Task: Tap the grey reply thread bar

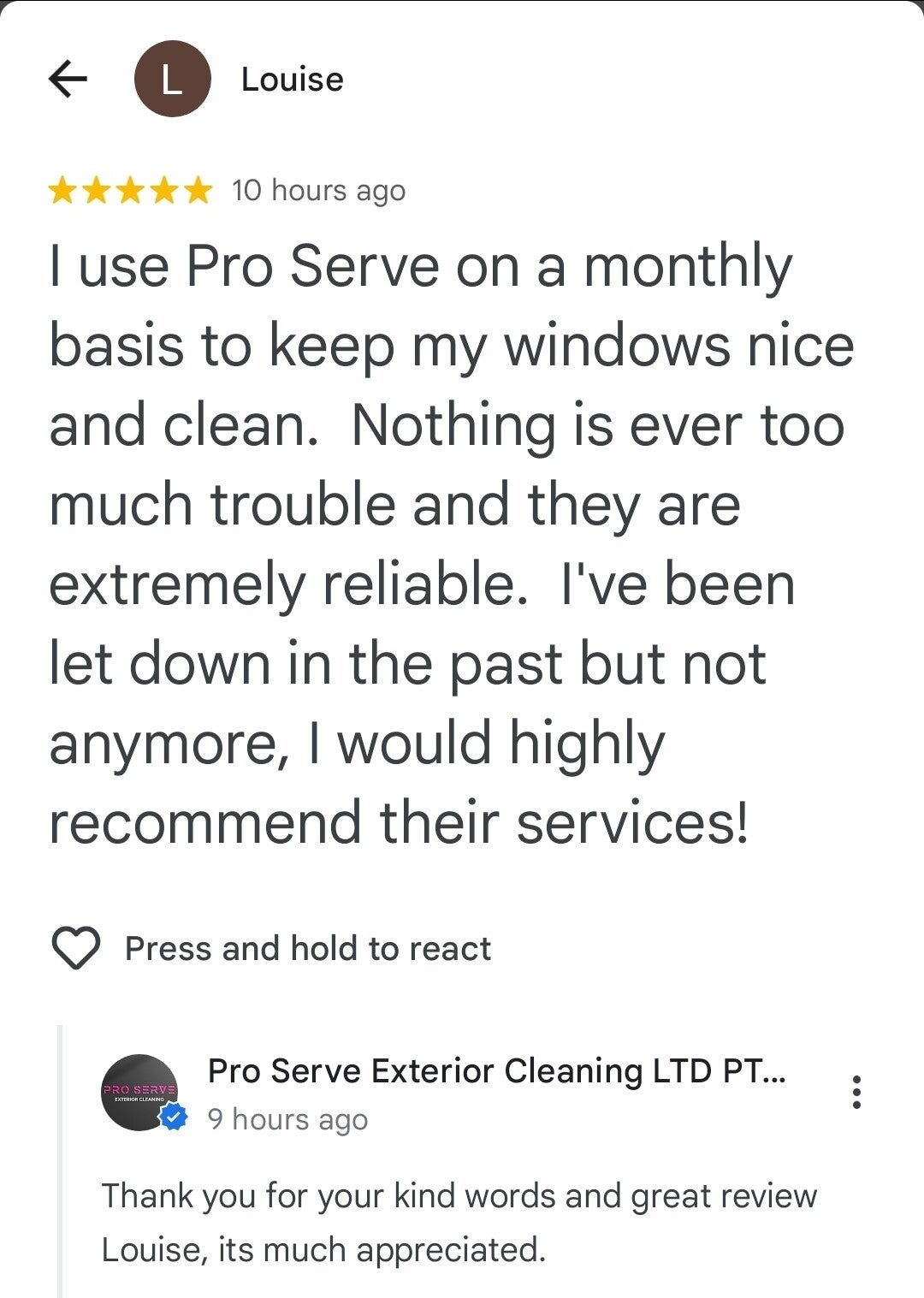Action: [x=60, y=1161]
